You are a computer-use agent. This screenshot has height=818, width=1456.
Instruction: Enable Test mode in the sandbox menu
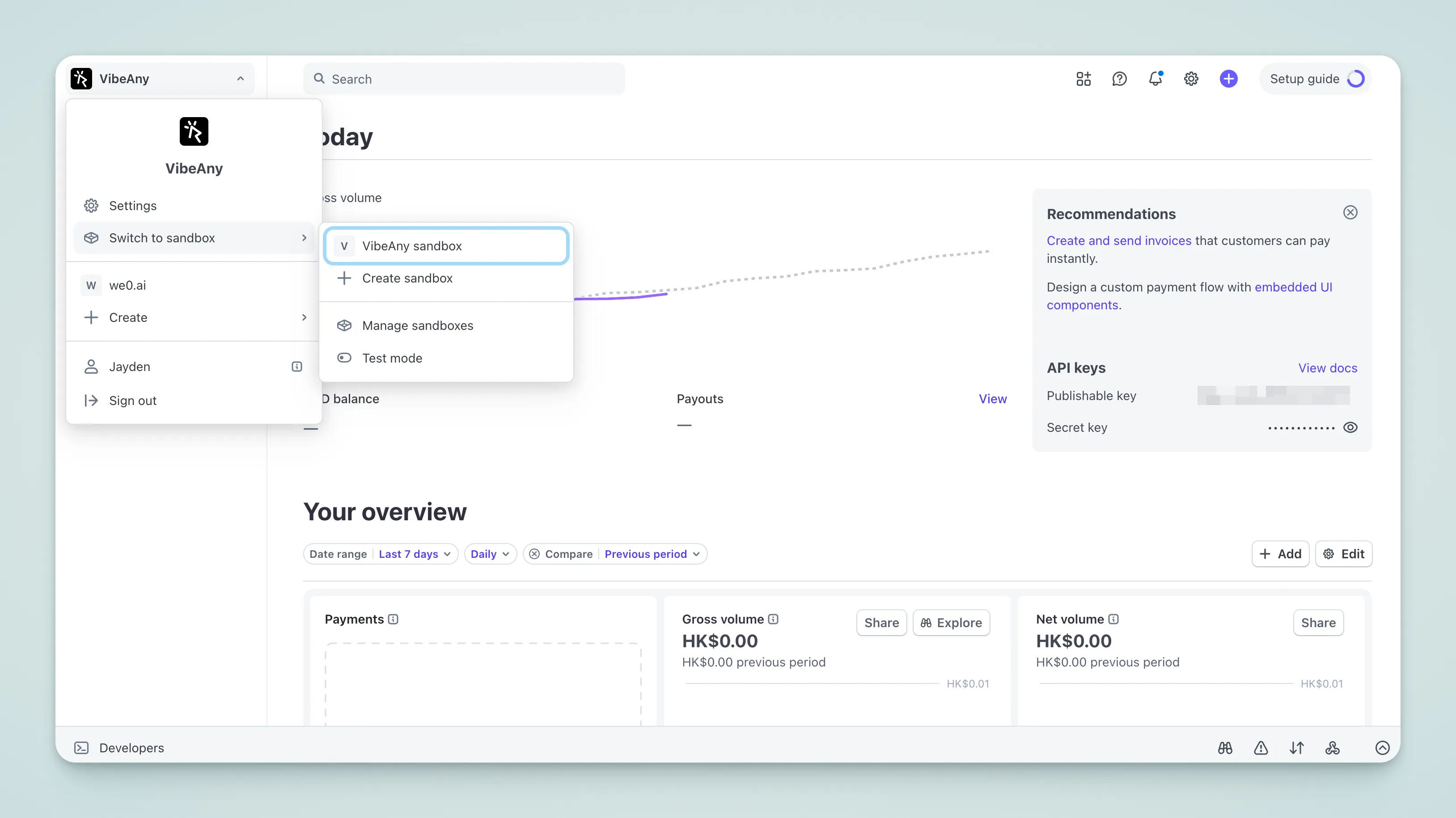(x=392, y=358)
